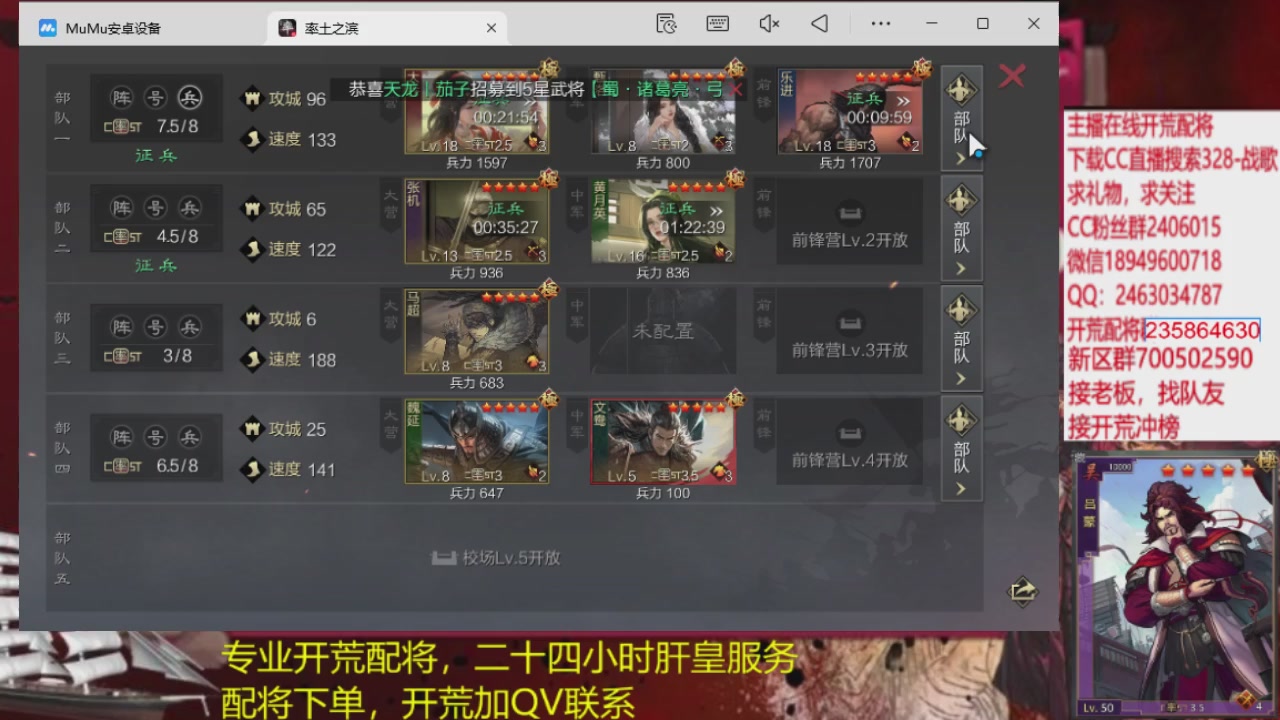
Task: Open the MuMu operation record icon
Action: coord(667,23)
